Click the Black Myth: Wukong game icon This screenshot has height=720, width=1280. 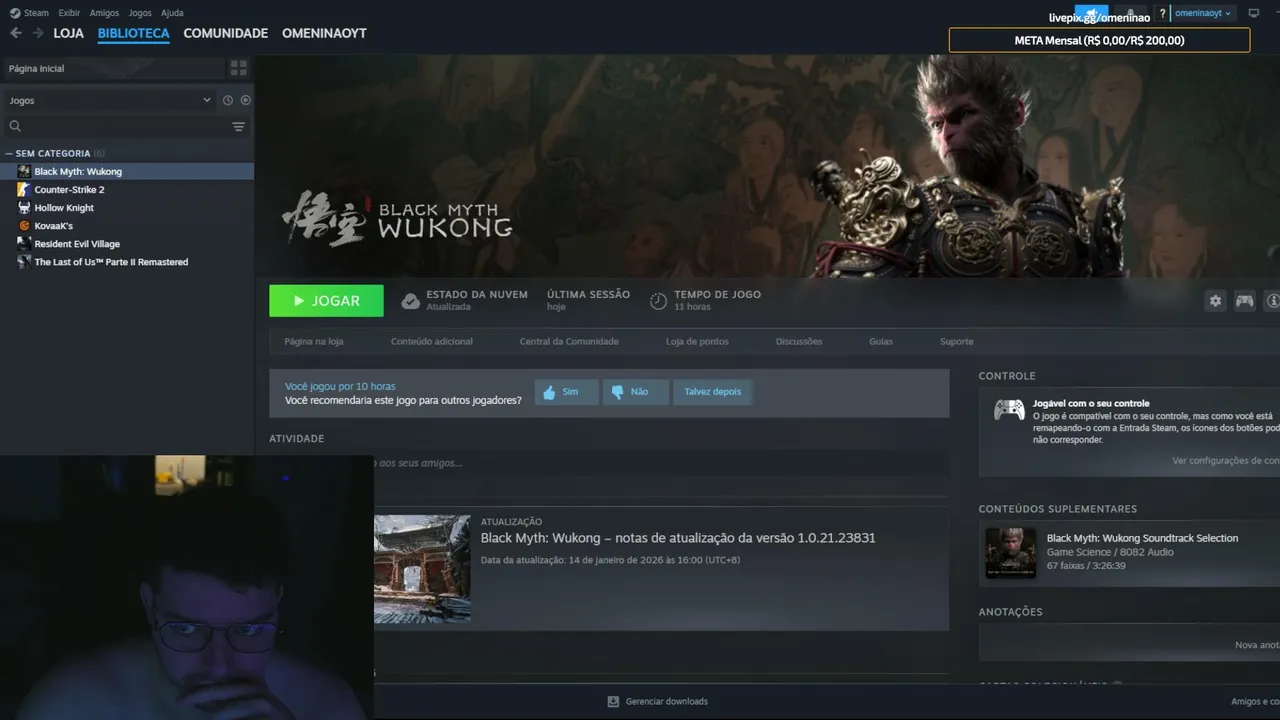pyautogui.click(x=24, y=171)
